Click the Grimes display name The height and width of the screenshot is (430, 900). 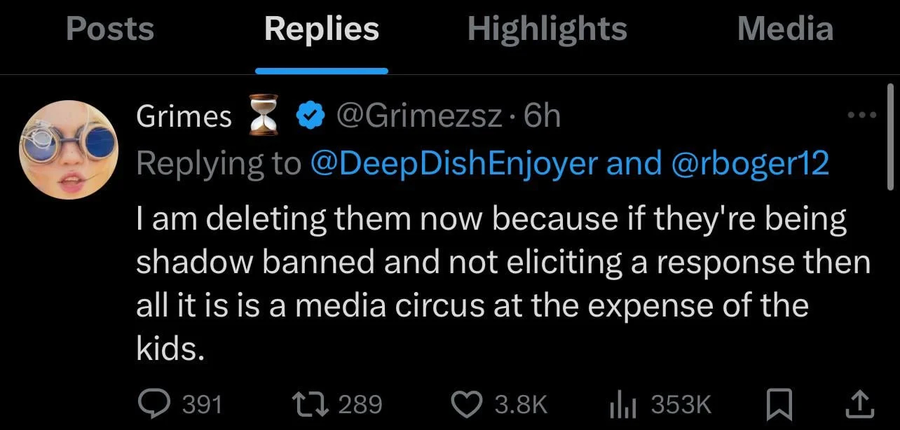coord(182,117)
